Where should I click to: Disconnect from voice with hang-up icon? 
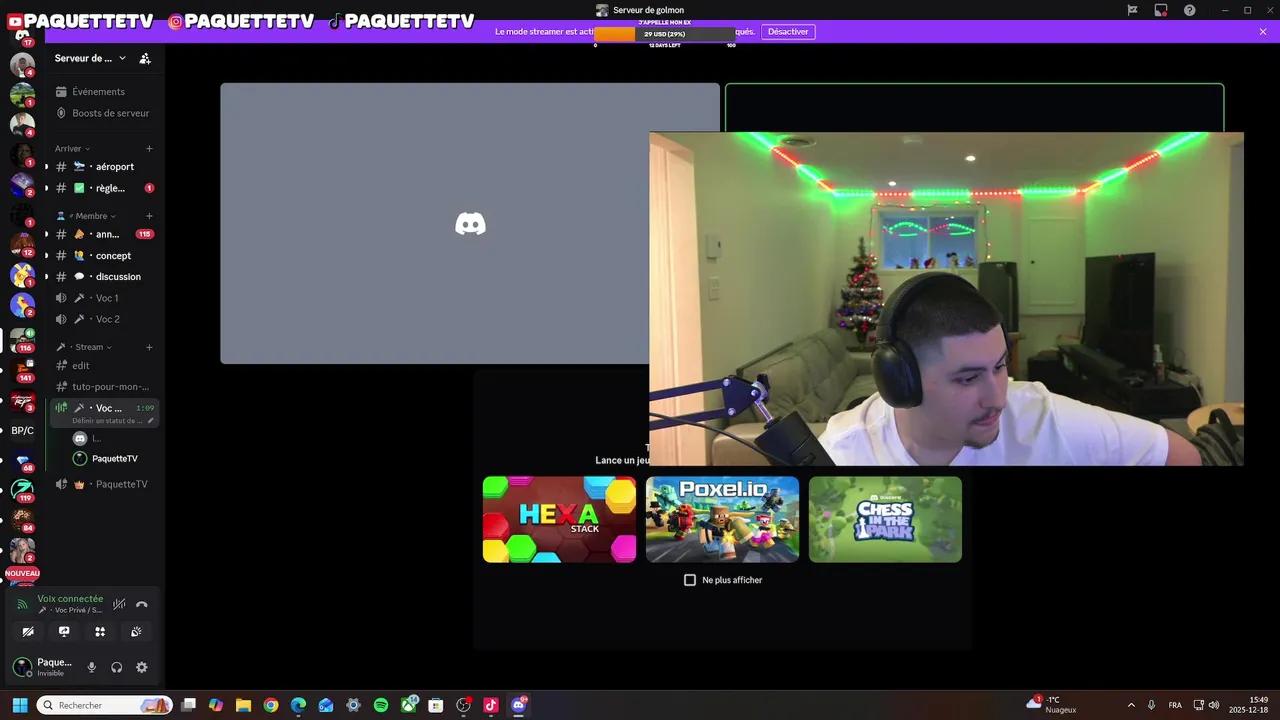click(x=142, y=604)
